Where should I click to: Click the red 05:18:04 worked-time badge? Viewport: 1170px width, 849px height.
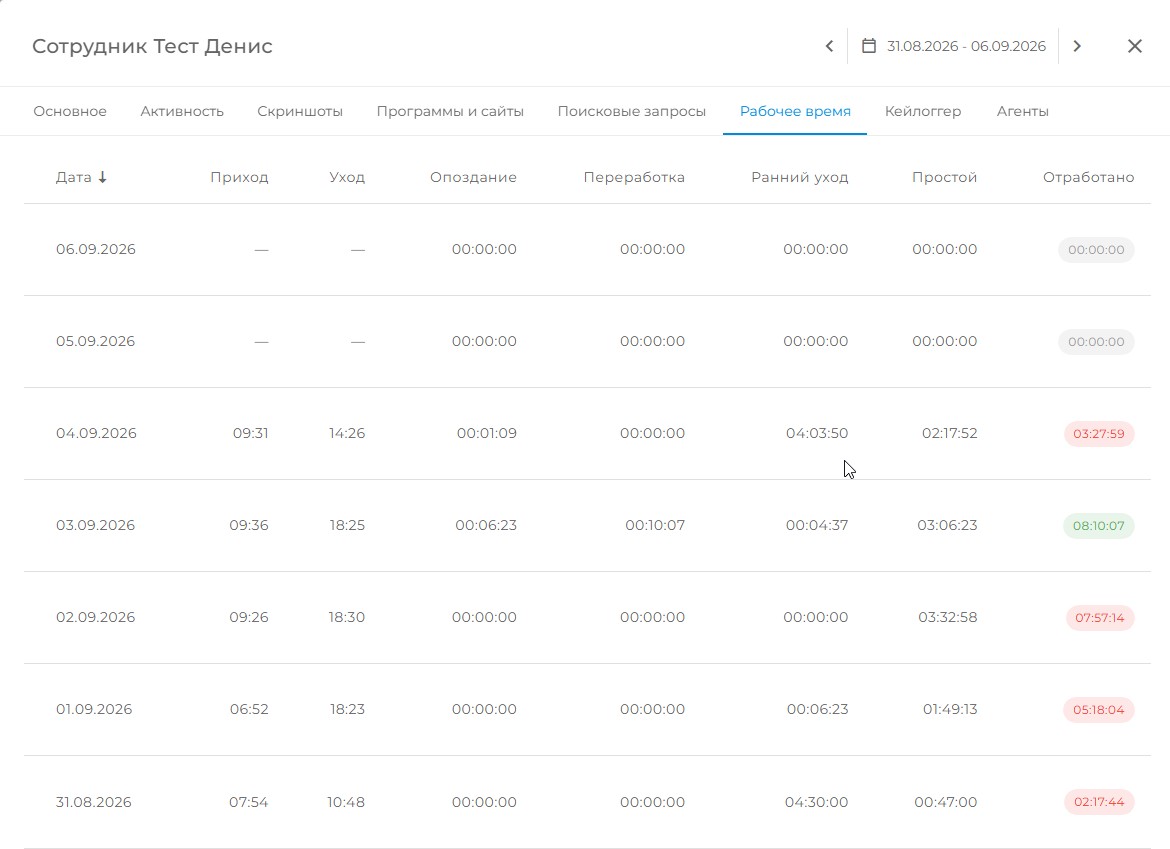coord(1098,709)
